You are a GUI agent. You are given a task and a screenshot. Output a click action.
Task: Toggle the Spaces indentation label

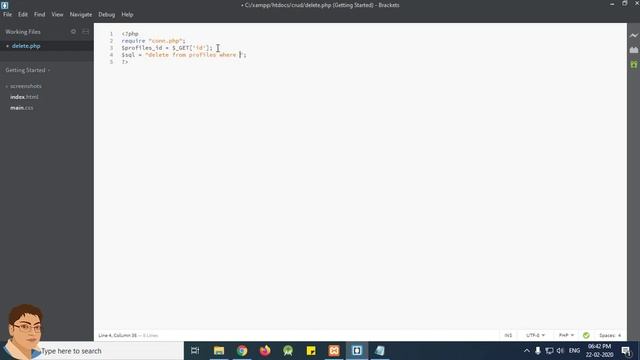[607, 335]
